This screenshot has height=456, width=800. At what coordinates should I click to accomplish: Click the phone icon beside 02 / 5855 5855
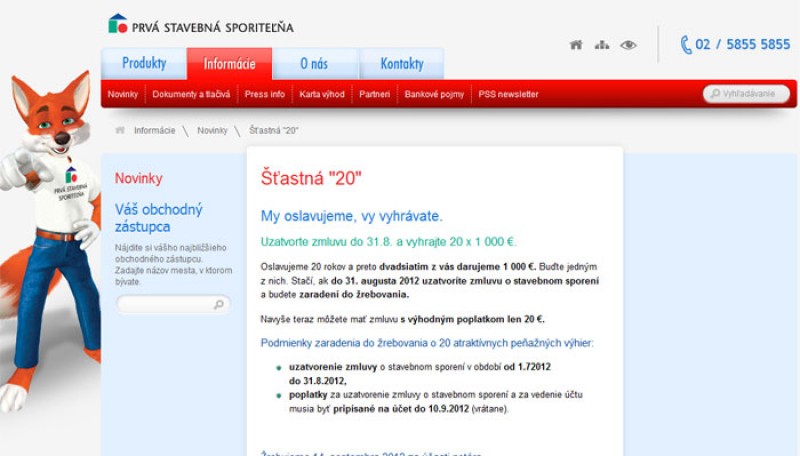click(686, 45)
